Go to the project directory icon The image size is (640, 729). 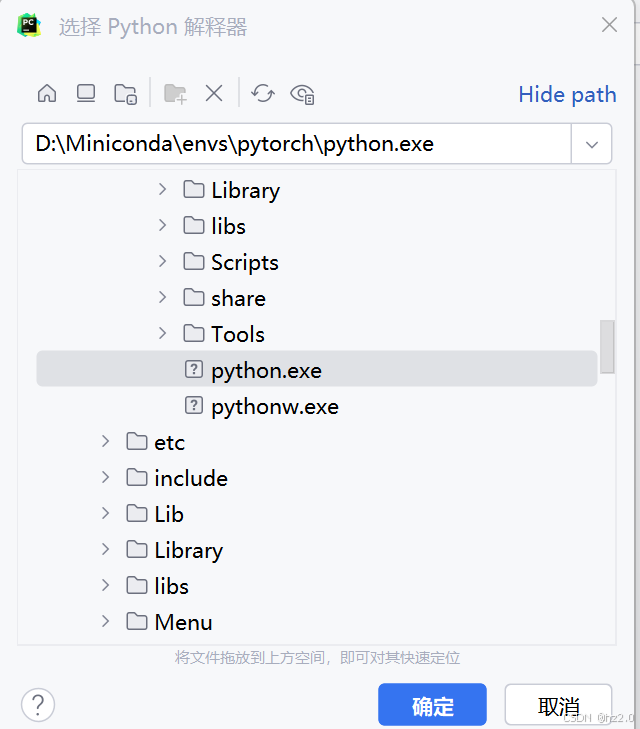pos(125,94)
